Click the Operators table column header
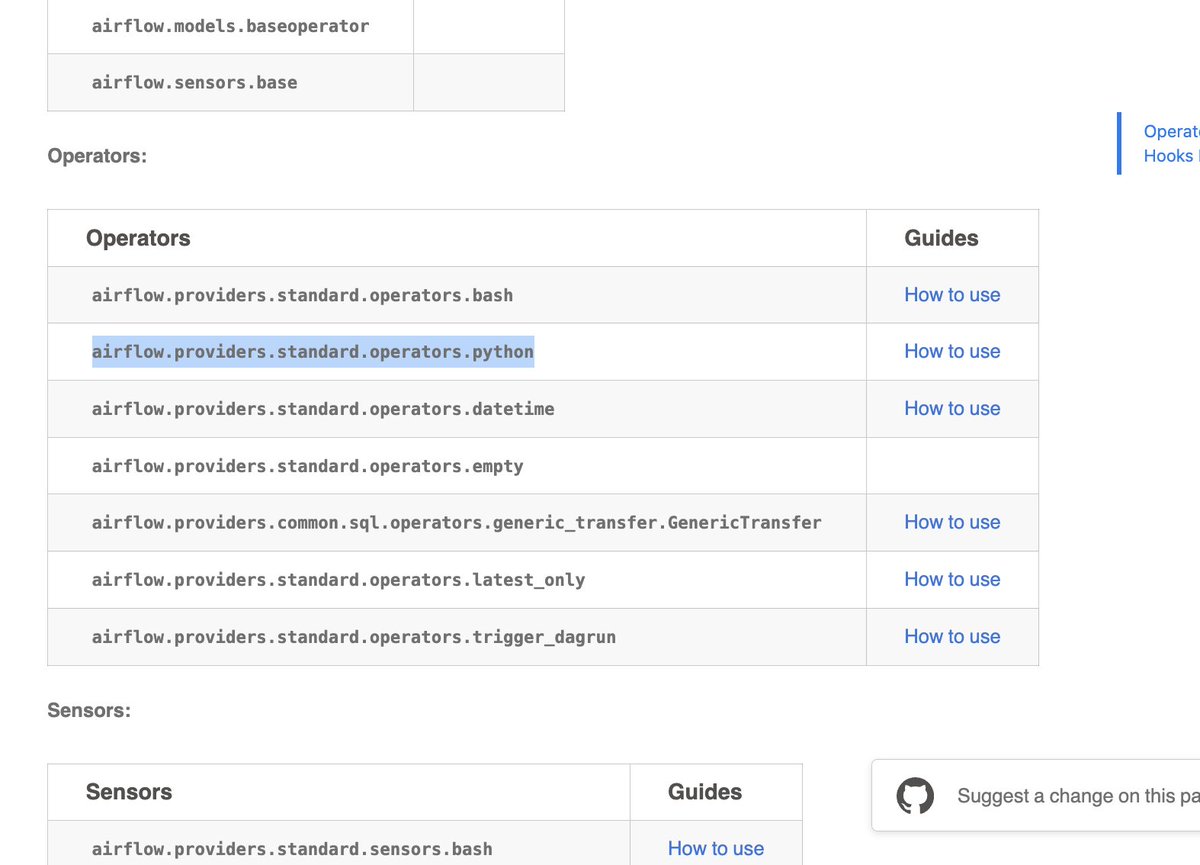Viewport: 1200px width, 865px height. point(138,238)
